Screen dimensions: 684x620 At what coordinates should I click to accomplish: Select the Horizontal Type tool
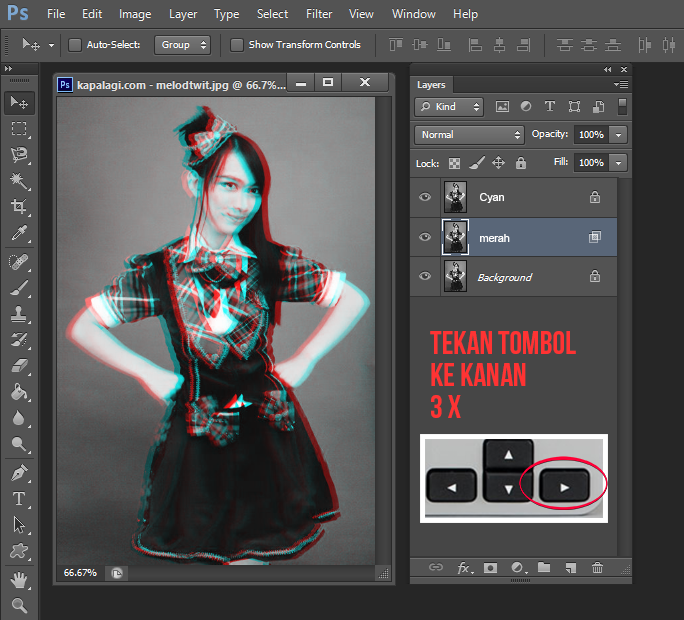coord(19,498)
